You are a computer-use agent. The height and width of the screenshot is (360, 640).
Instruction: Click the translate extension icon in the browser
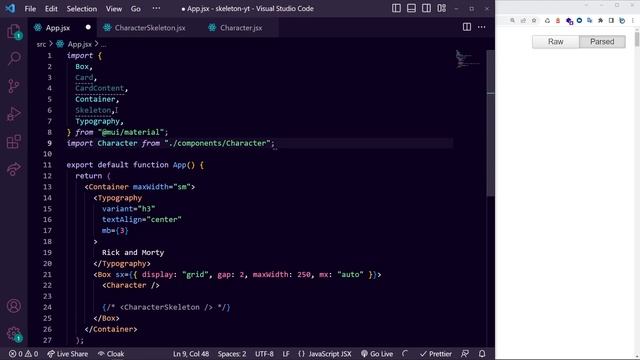pyautogui.click(x=589, y=20)
